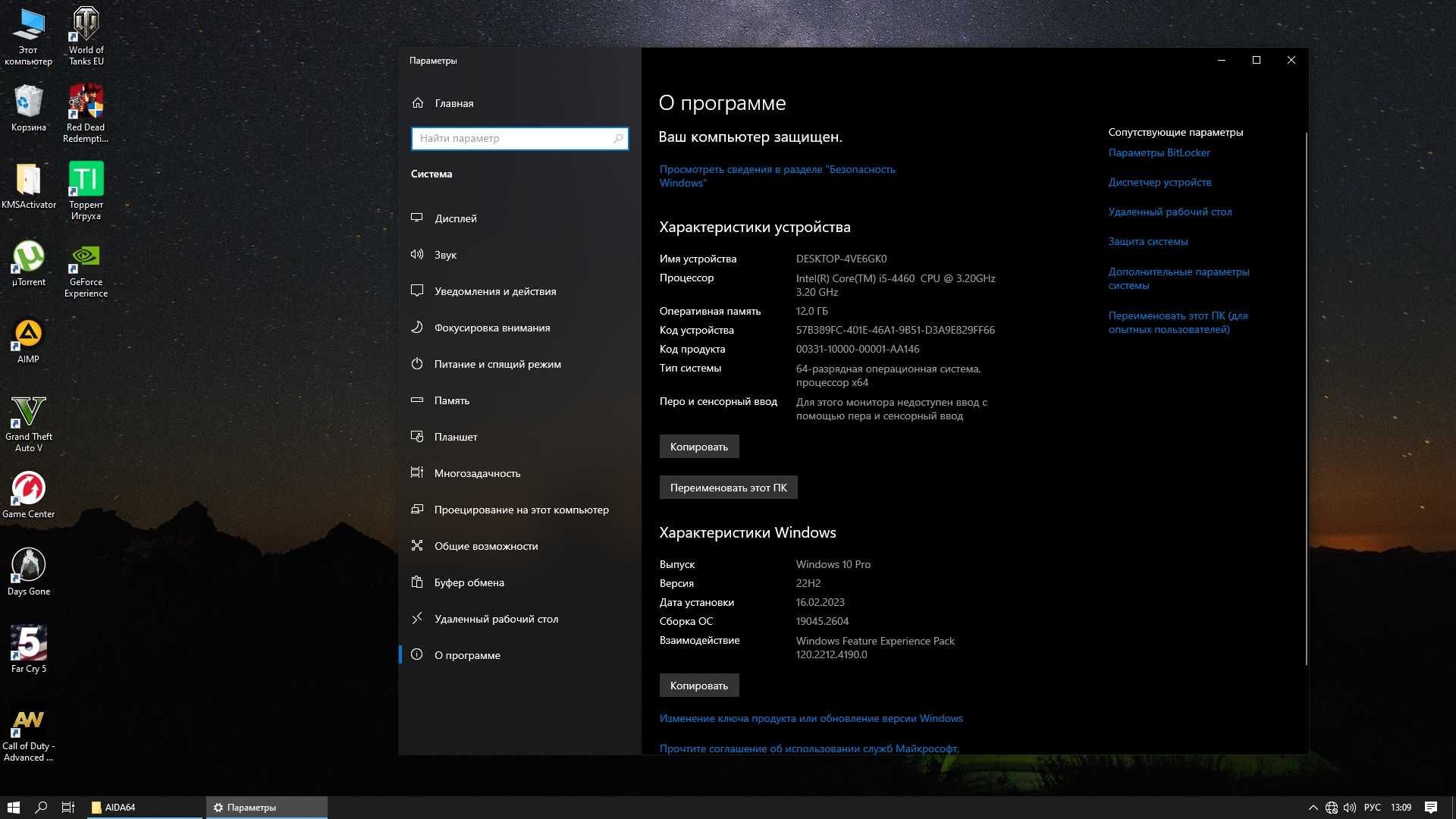Click the OS build value 19045.2604
The image size is (1456, 819).
point(822,621)
